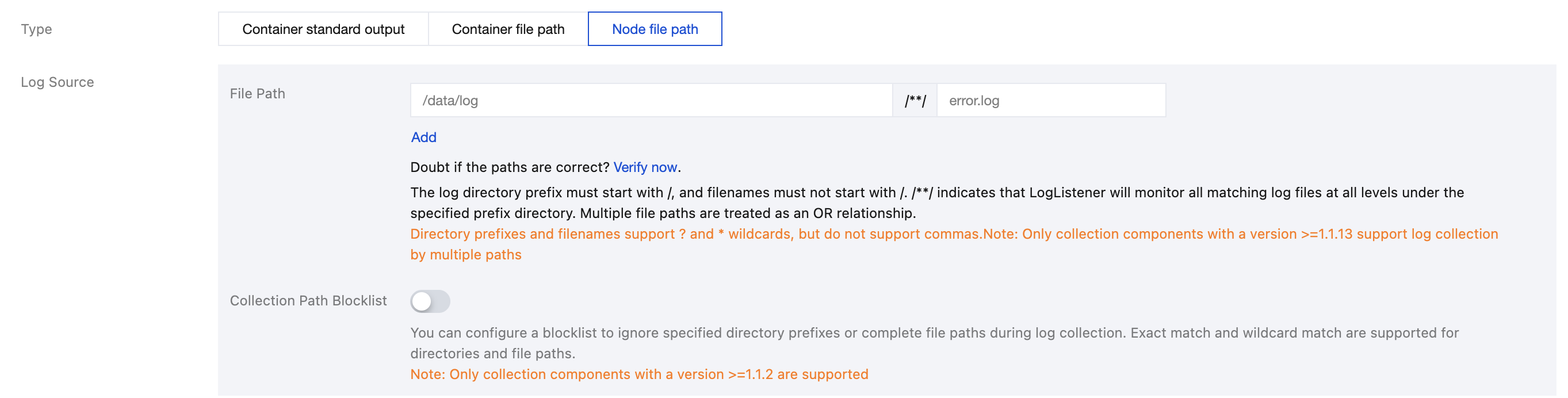
Task: Select the Container file path tab
Action: coord(508,29)
